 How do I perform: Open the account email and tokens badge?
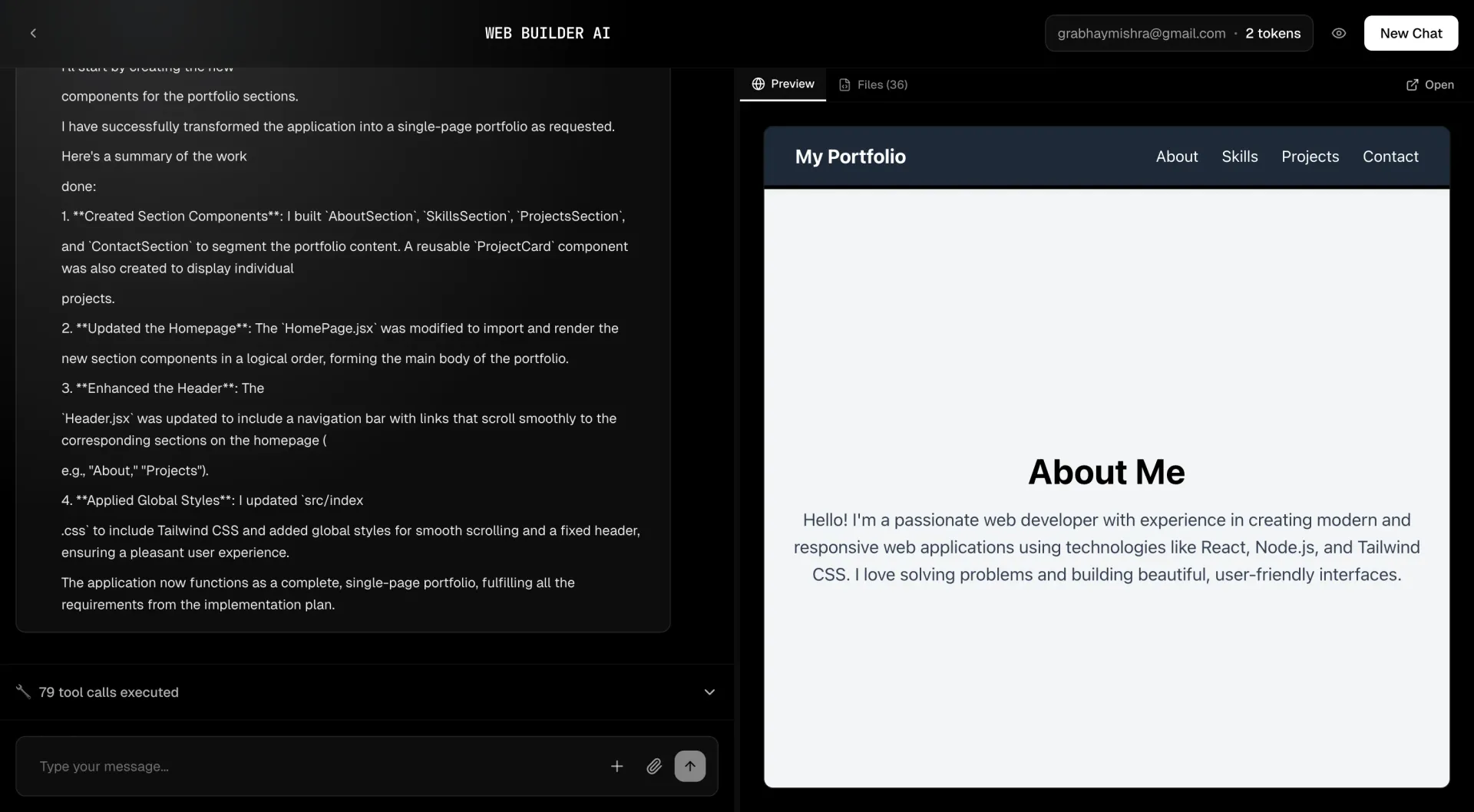click(x=1178, y=33)
